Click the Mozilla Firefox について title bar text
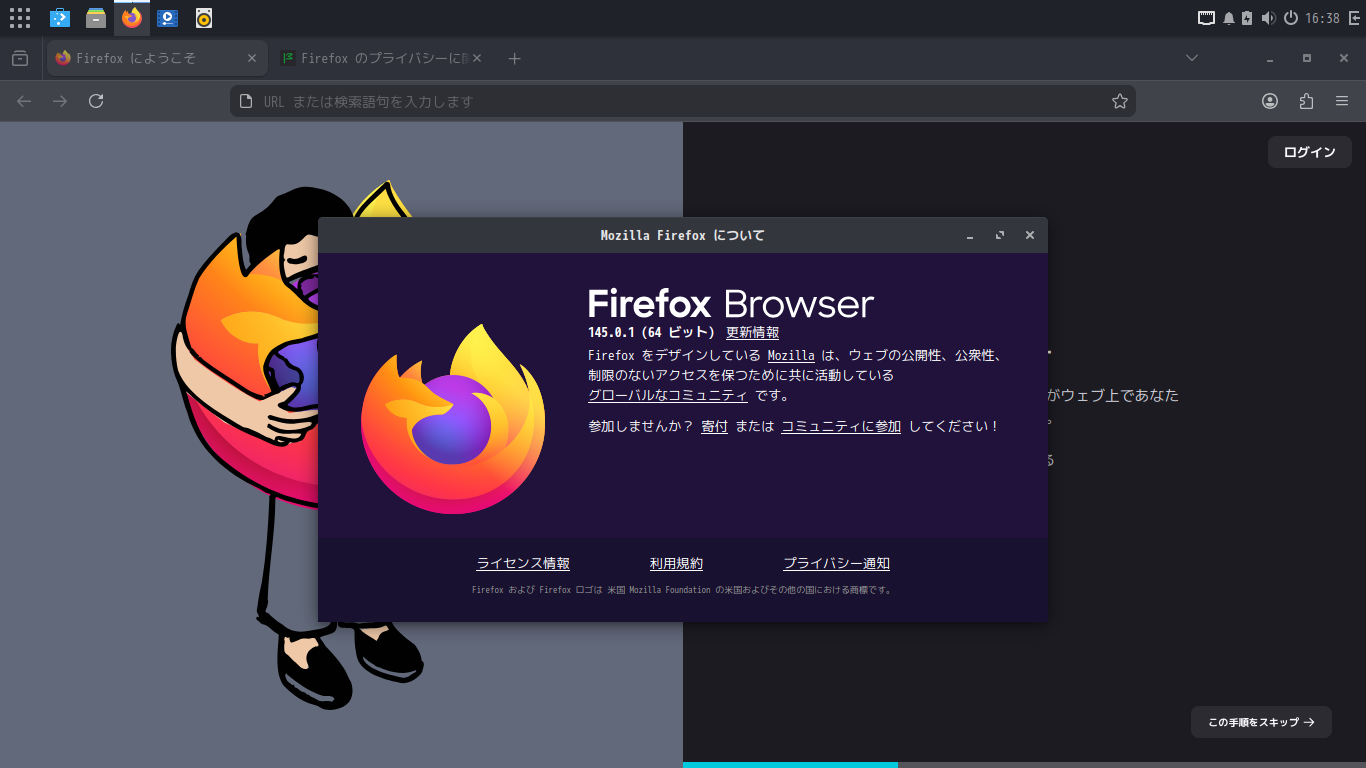The image size is (1366, 768). click(682, 236)
